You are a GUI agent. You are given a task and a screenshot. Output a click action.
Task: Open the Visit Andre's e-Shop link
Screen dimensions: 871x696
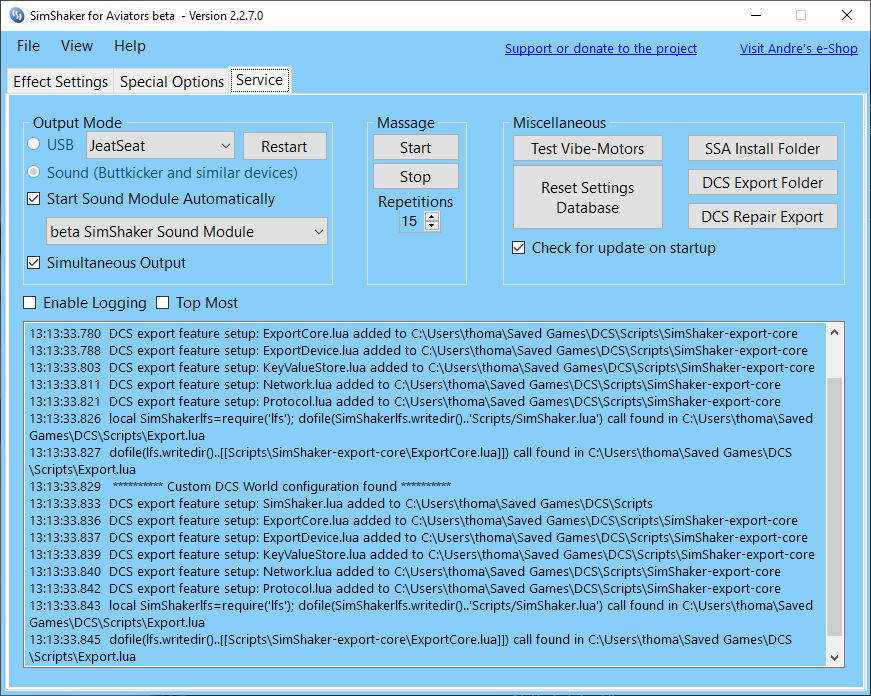point(798,49)
